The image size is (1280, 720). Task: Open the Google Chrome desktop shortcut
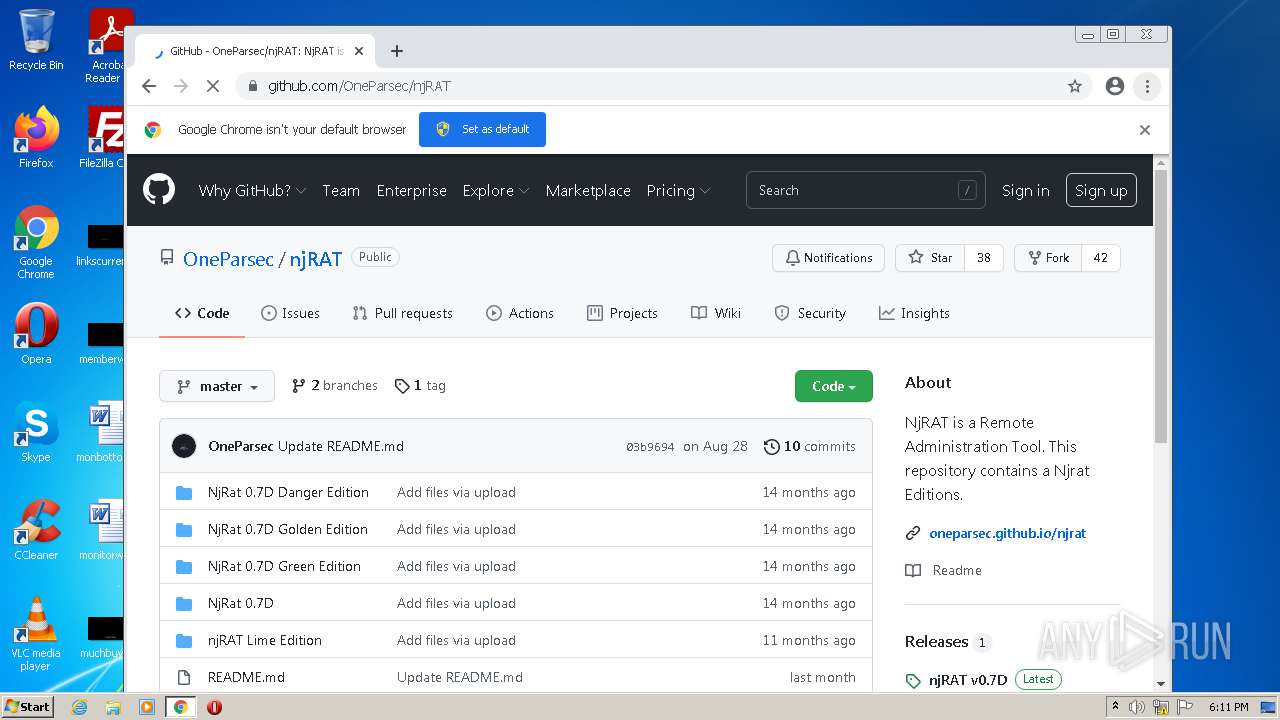tap(36, 242)
